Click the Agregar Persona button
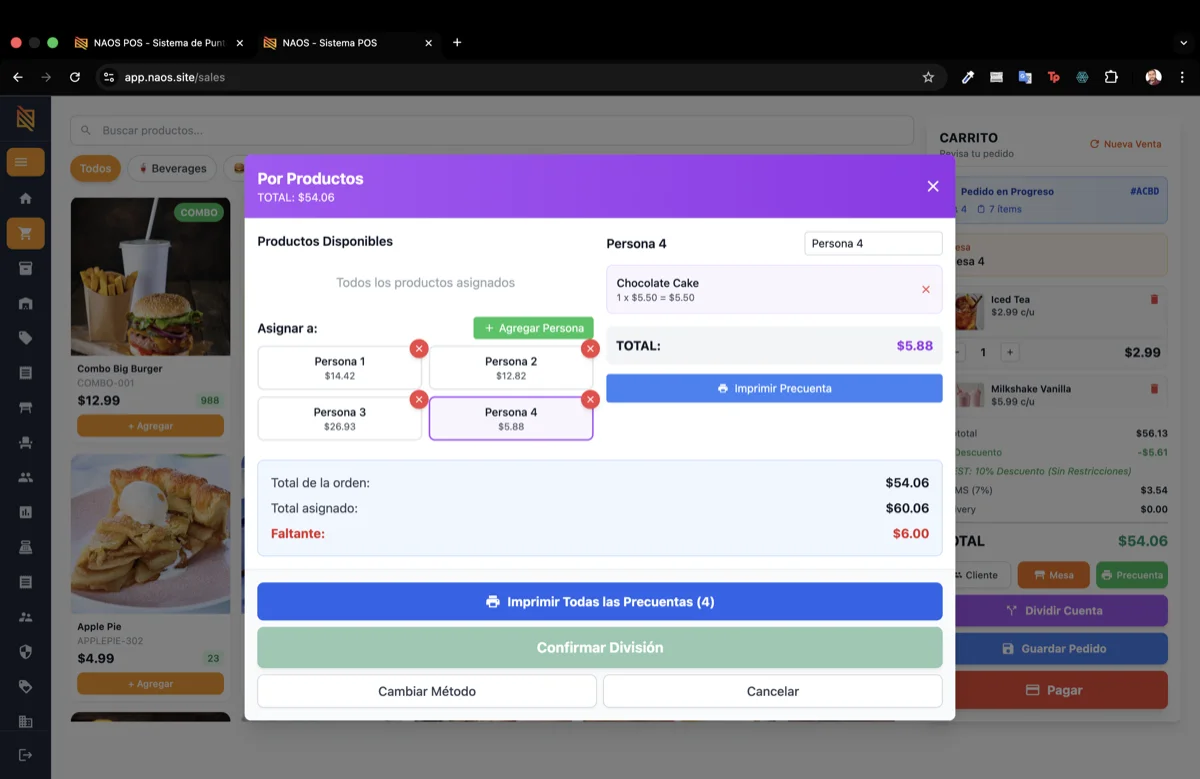1200x779 pixels. [x=533, y=328]
